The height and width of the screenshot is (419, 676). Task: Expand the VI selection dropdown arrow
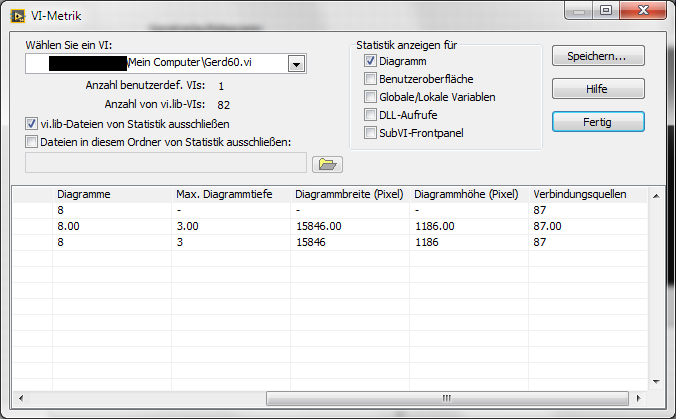pos(296,64)
